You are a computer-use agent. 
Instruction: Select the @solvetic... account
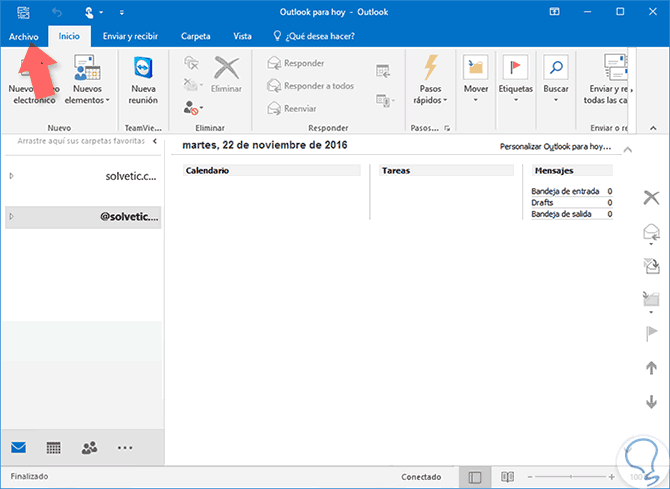83,217
